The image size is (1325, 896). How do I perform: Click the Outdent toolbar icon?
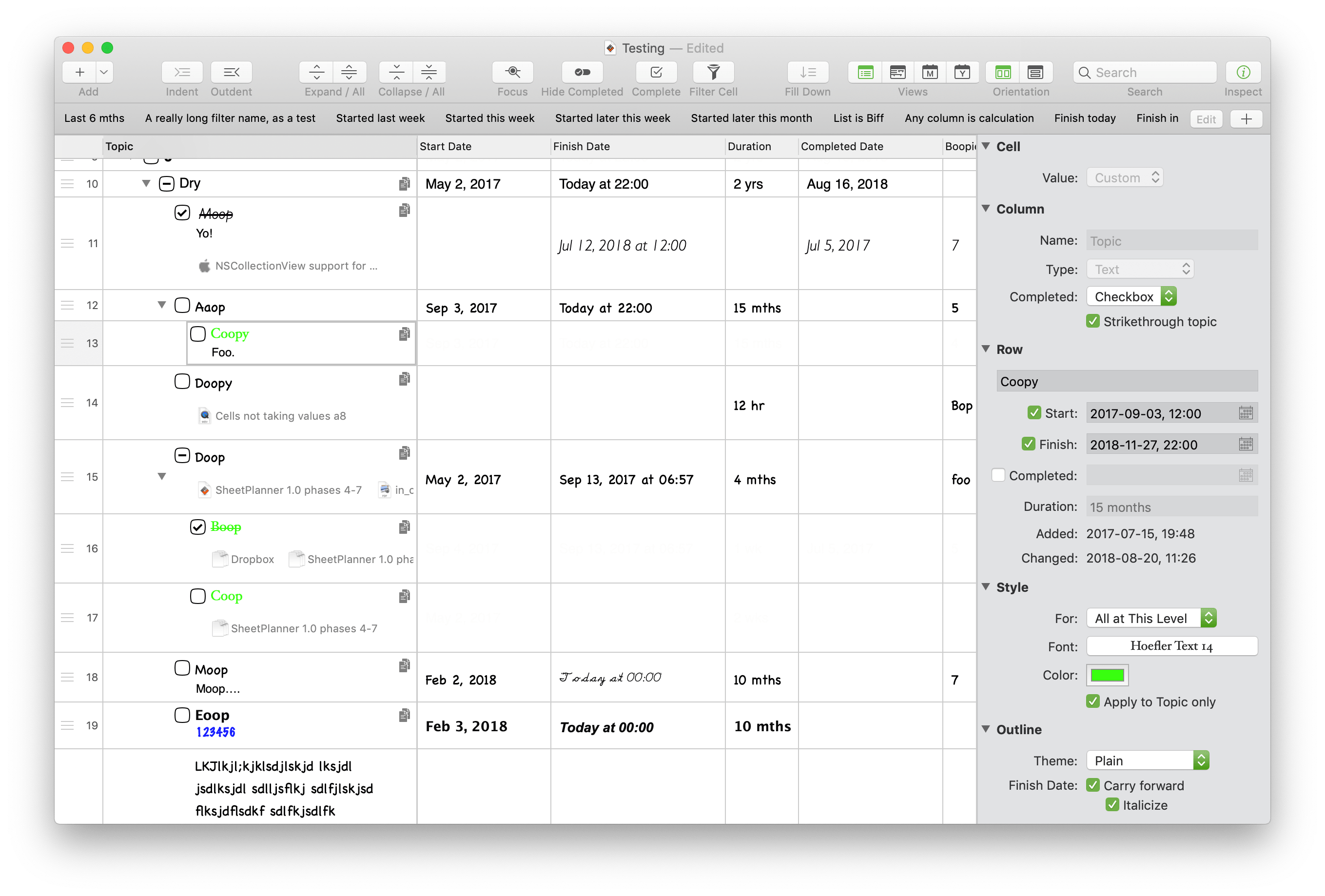pos(231,72)
